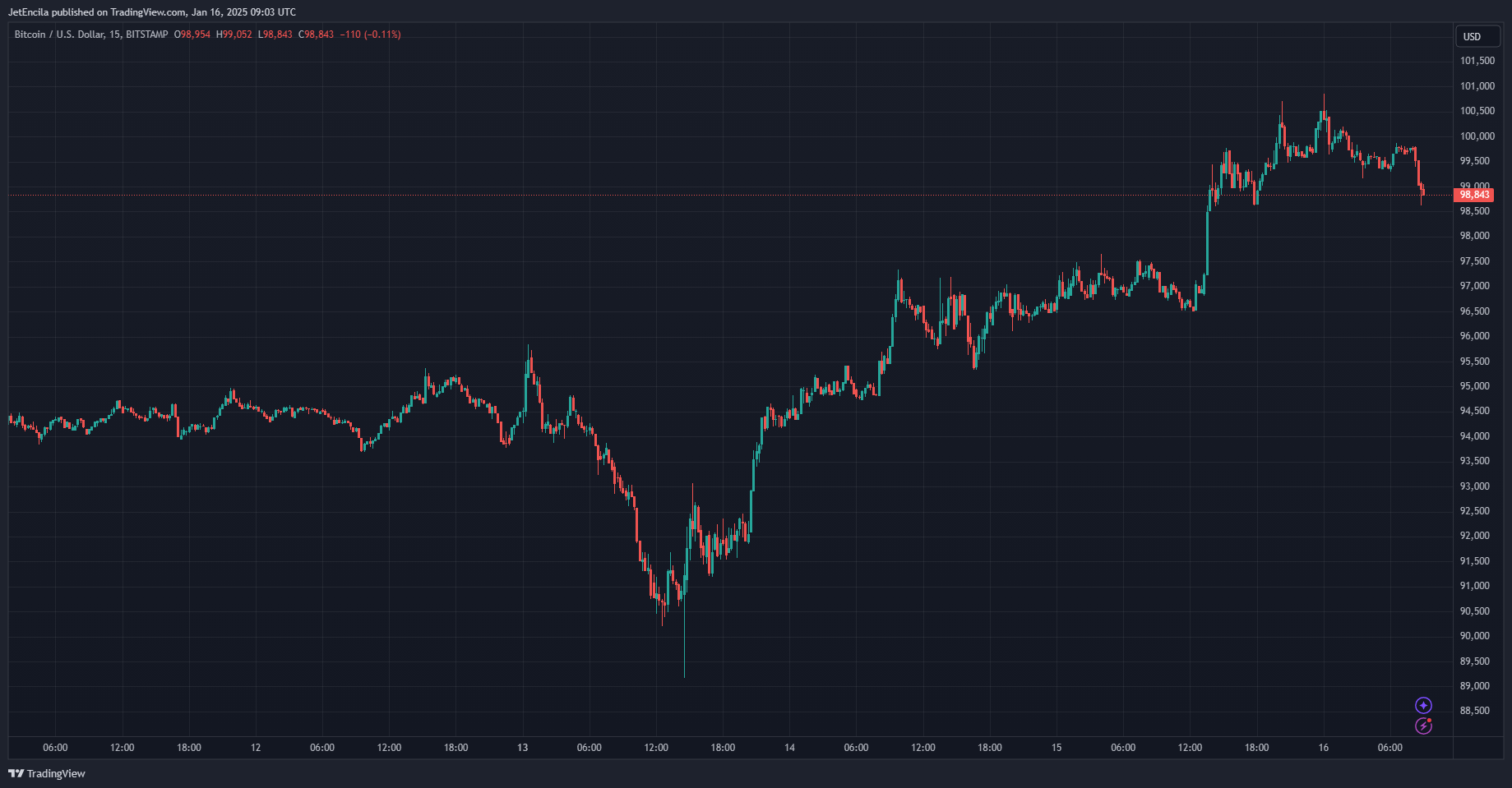Viewport: 1512px width, 788px height.
Task: Select the open value O98,954
Action: 192,35
